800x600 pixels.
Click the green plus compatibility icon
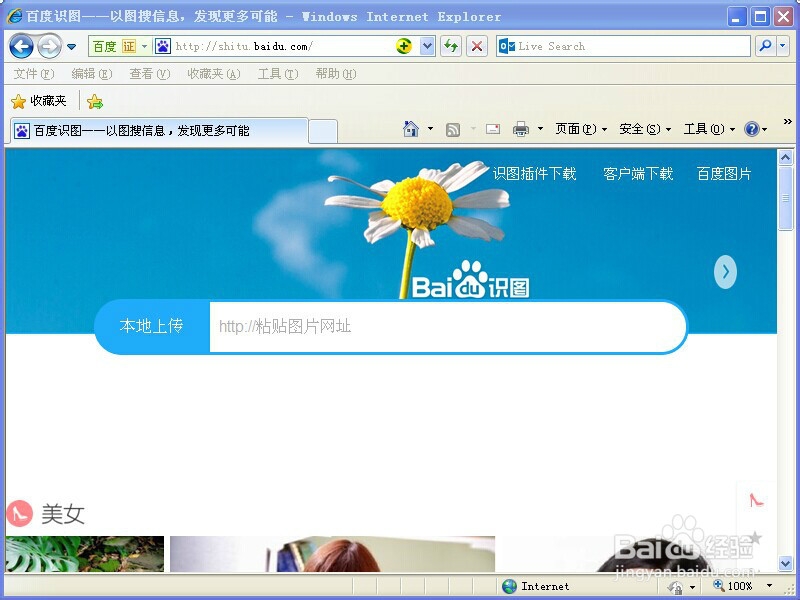coord(404,46)
